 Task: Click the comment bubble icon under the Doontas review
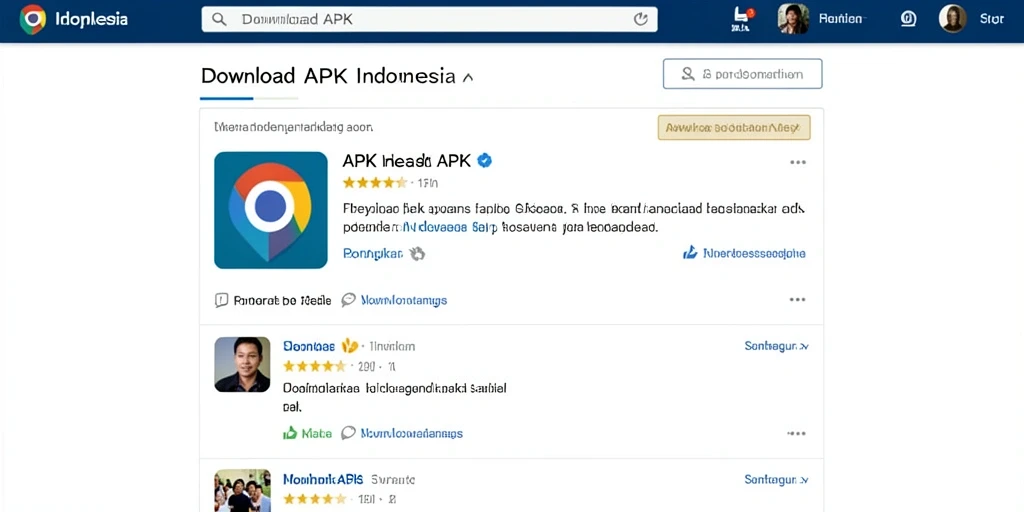(x=349, y=433)
